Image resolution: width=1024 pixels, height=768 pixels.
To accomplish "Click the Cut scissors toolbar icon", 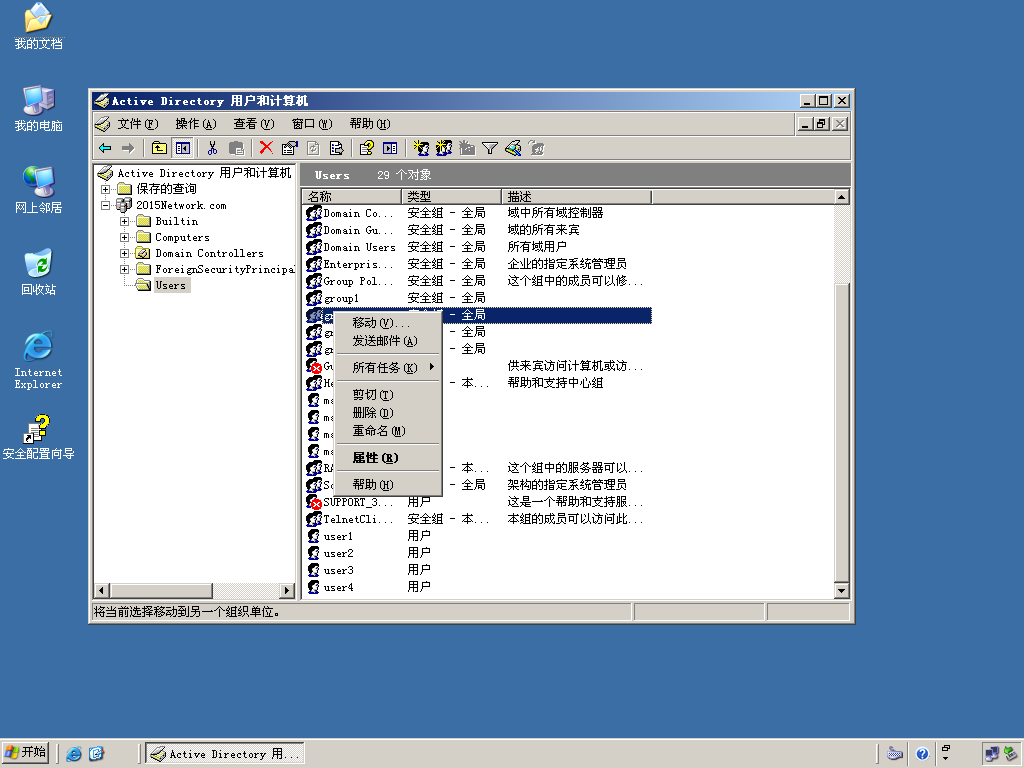I will click(212, 148).
